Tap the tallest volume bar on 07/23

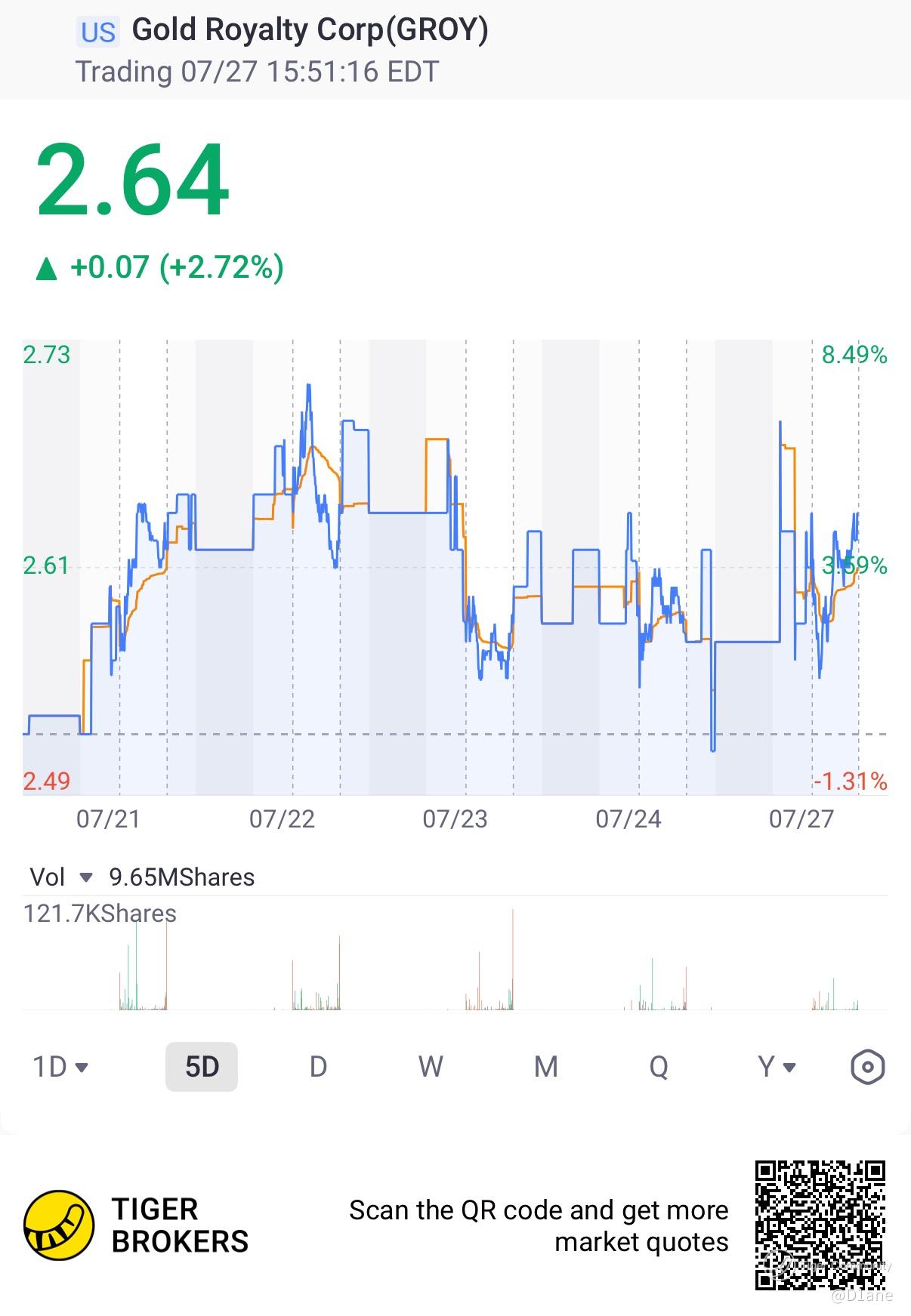[513, 959]
